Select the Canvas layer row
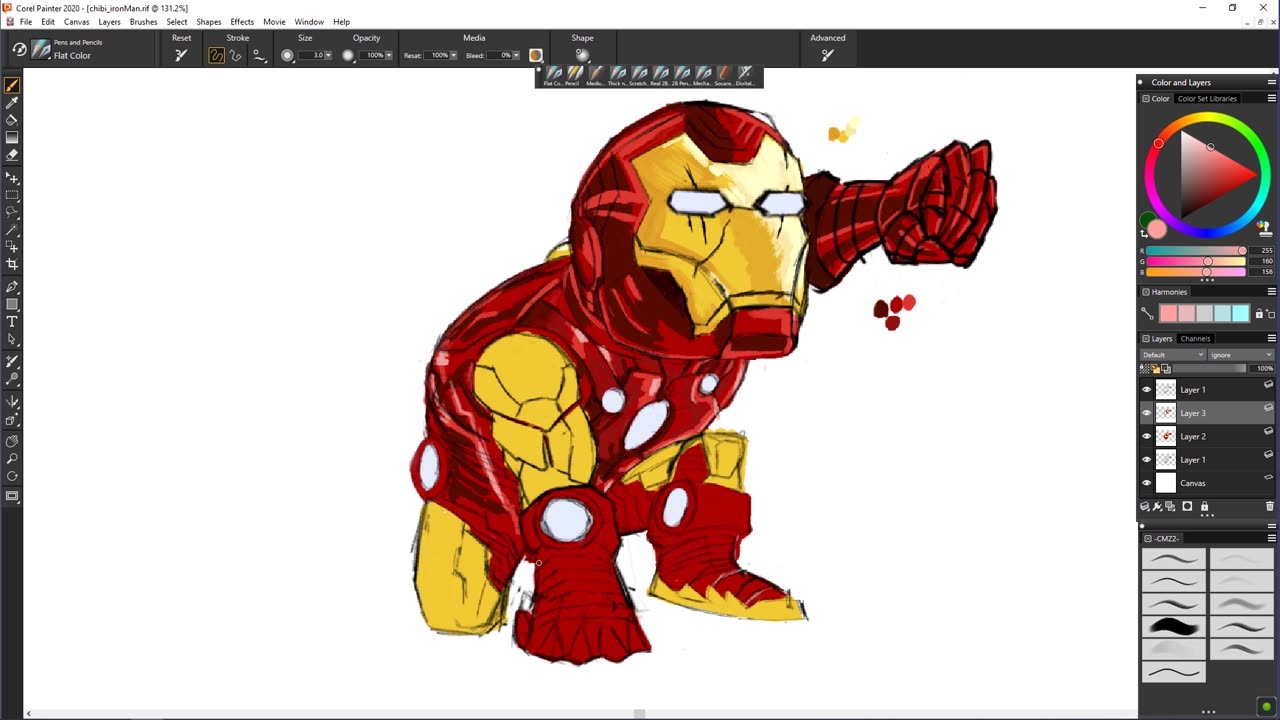 click(1207, 483)
